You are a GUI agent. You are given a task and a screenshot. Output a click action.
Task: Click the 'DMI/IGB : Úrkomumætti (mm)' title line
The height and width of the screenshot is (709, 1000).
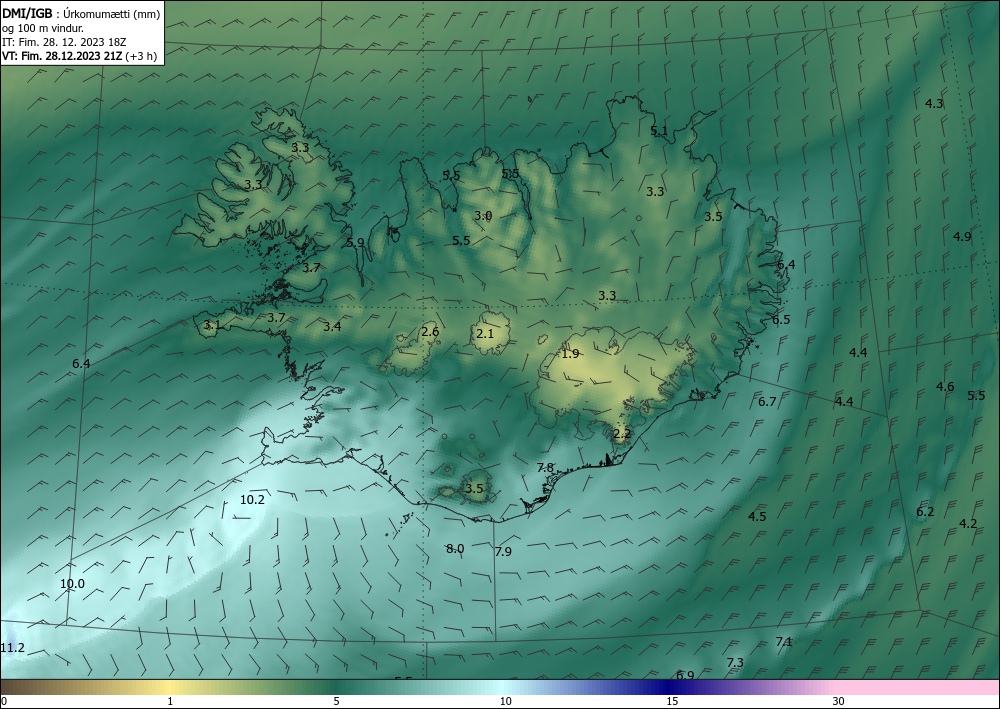point(81,14)
